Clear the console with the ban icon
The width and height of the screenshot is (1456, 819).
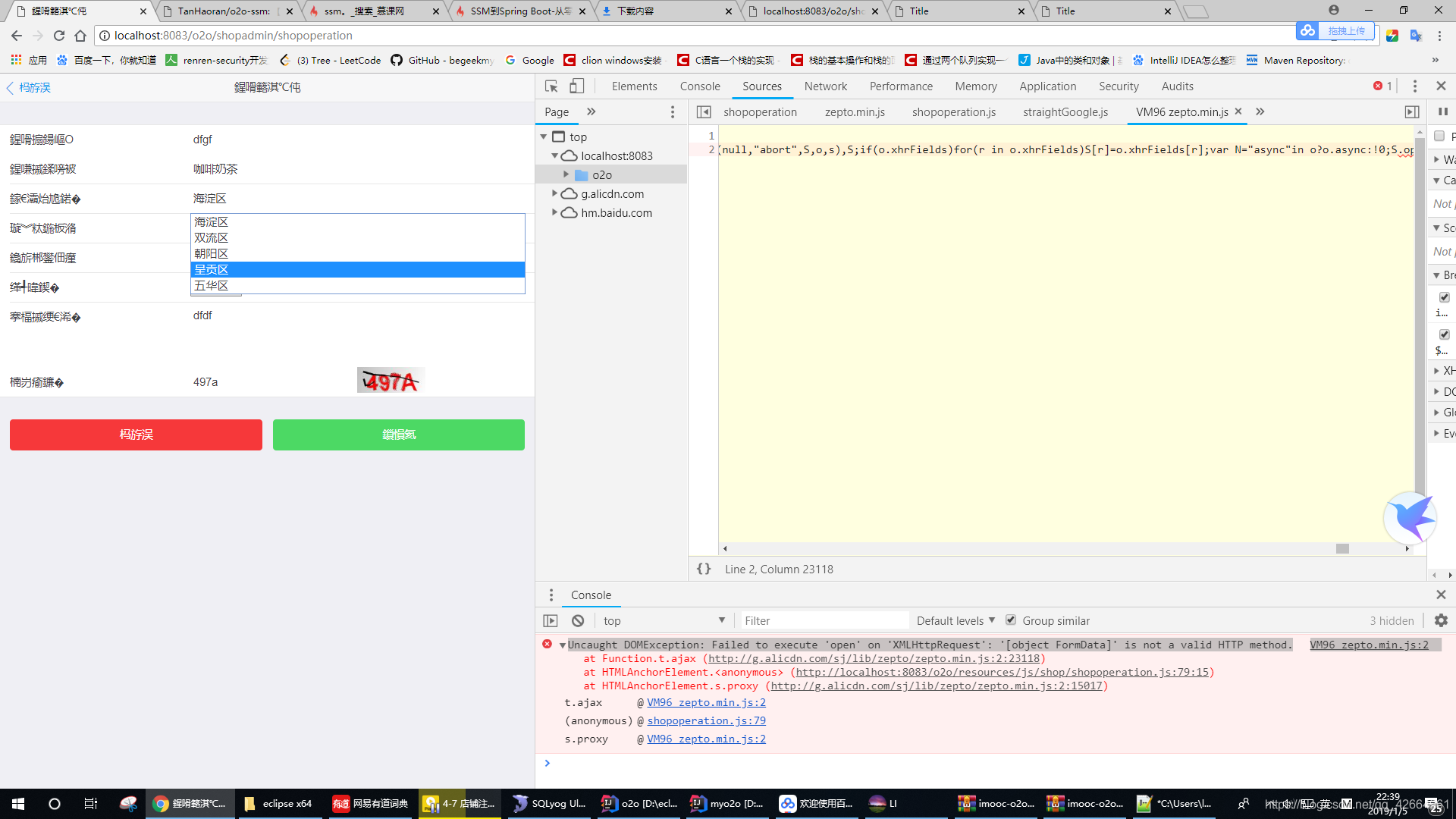[x=578, y=621]
